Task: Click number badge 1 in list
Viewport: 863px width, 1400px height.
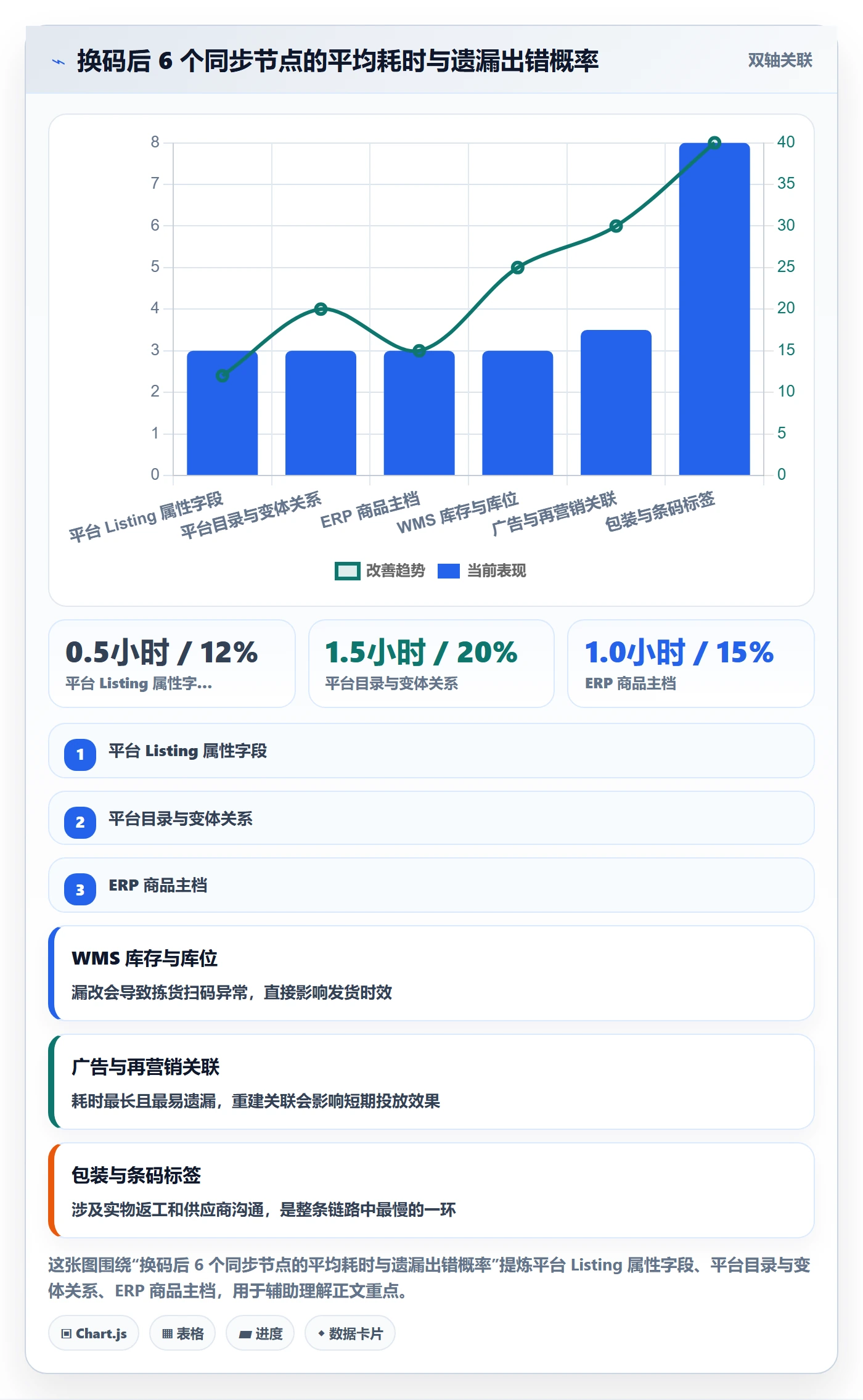Action: pos(80,754)
